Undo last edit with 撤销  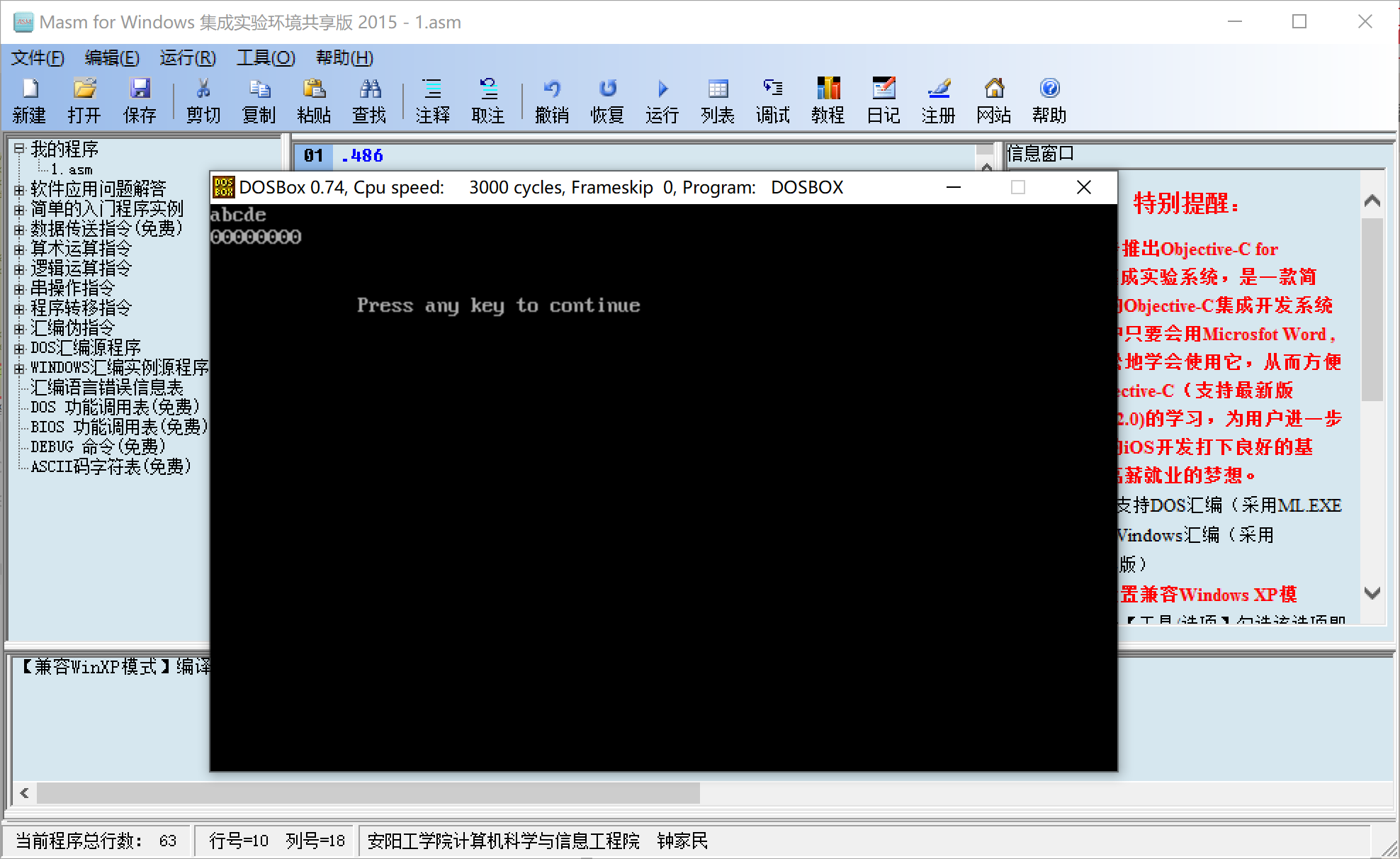[552, 99]
